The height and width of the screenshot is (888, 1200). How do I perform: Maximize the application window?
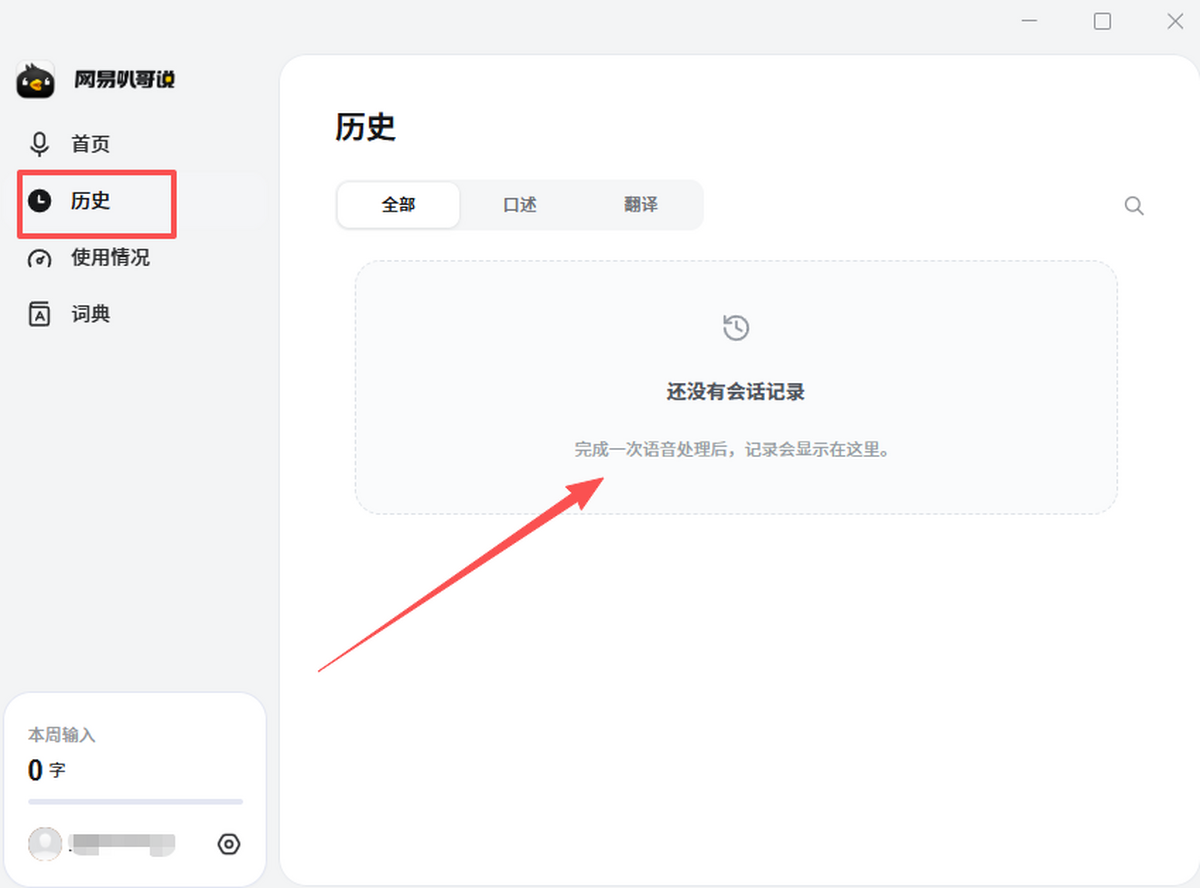(1102, 21)
